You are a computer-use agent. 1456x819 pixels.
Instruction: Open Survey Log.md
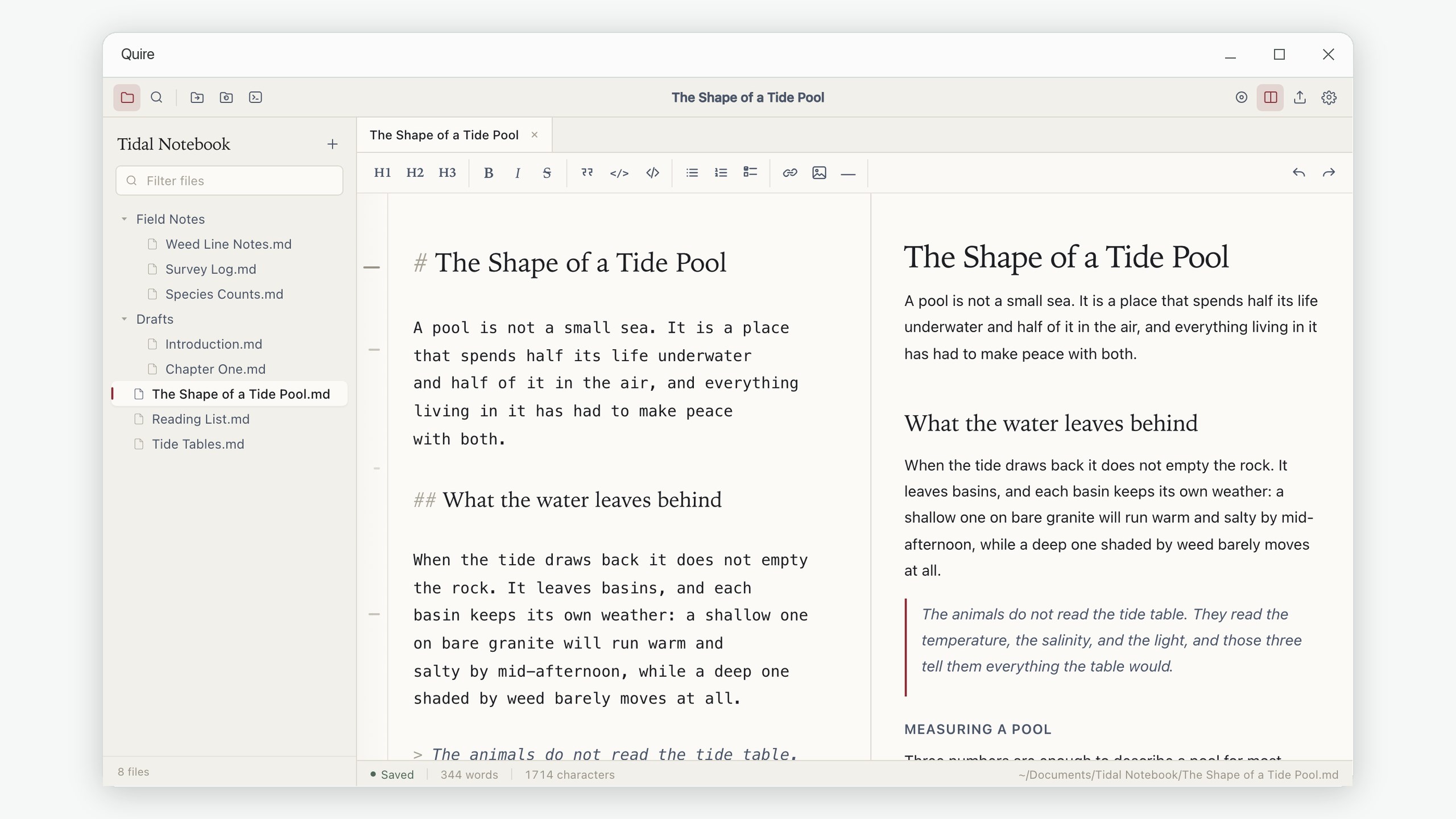point(229,269)
